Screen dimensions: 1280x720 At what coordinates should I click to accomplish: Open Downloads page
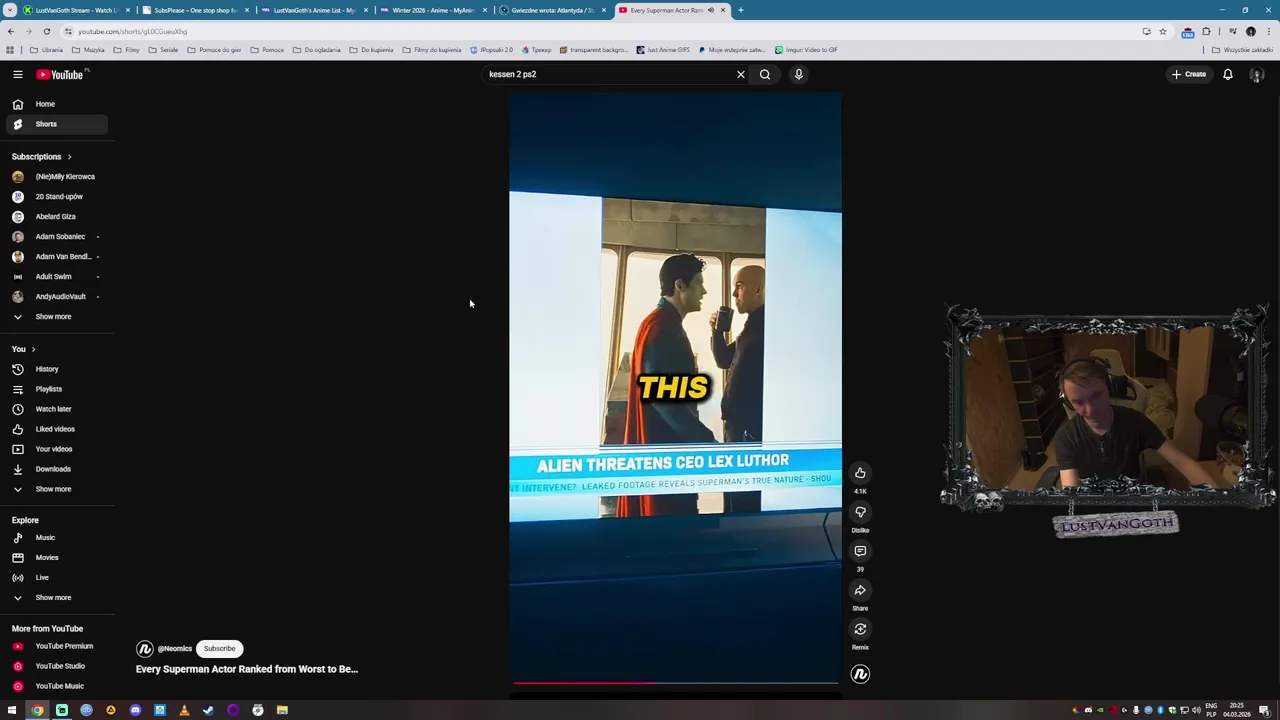(x=55, y=469)
